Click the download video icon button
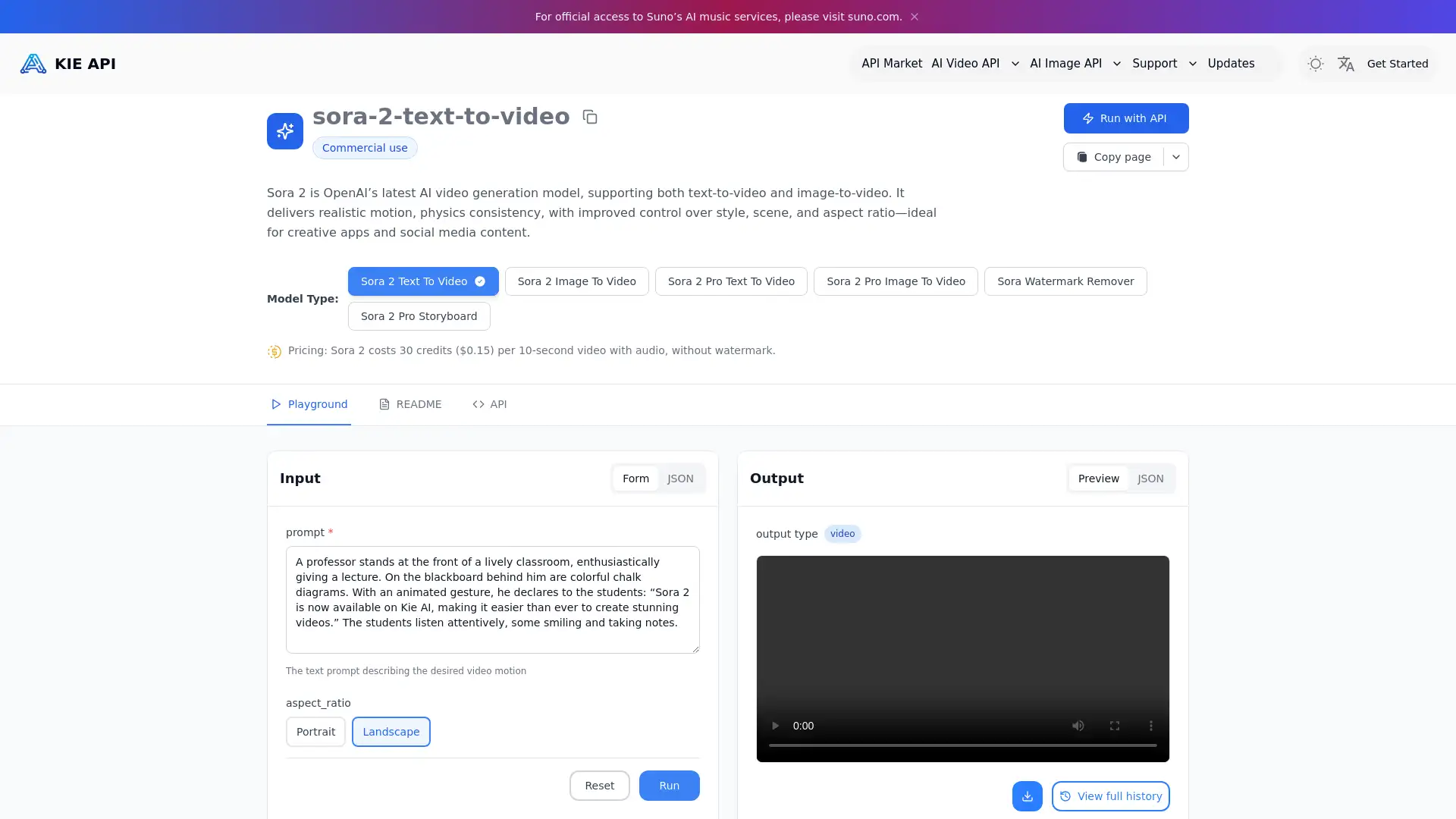The image size is (1456, 819). click(x=1027, y=796)
